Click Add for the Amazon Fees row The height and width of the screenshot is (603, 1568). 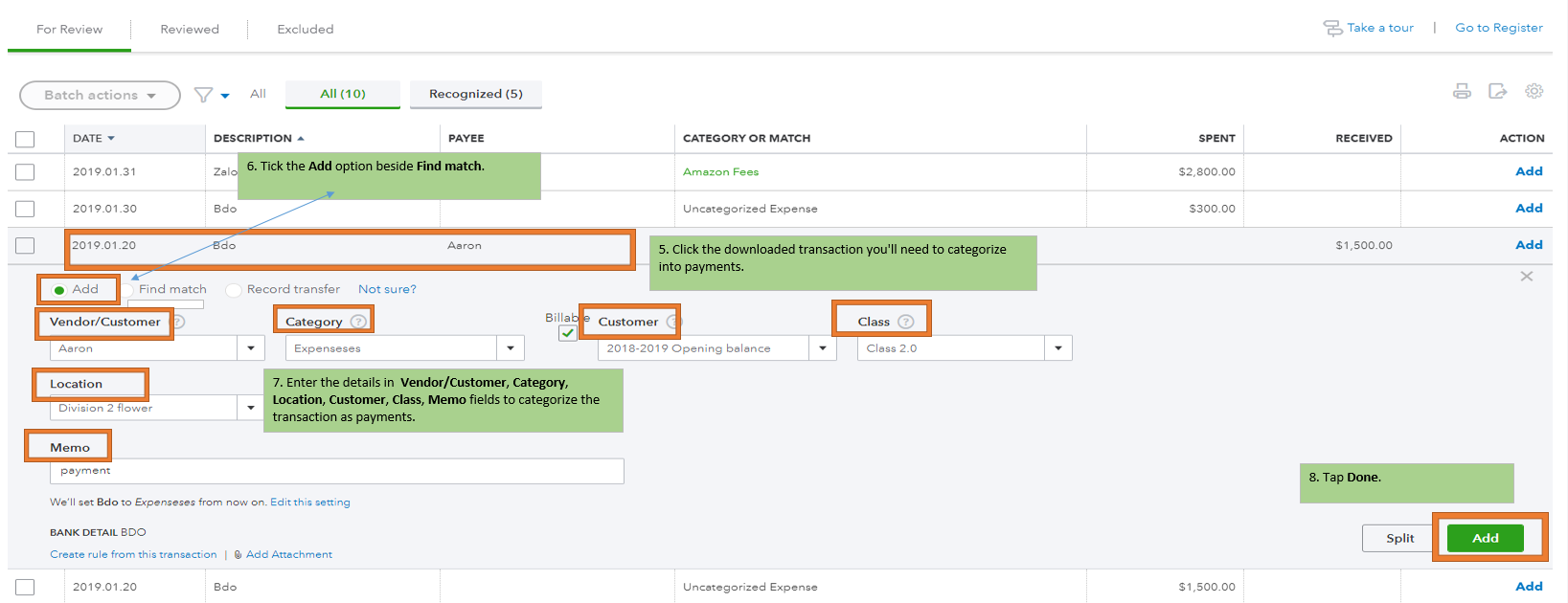pos(1529,171)
